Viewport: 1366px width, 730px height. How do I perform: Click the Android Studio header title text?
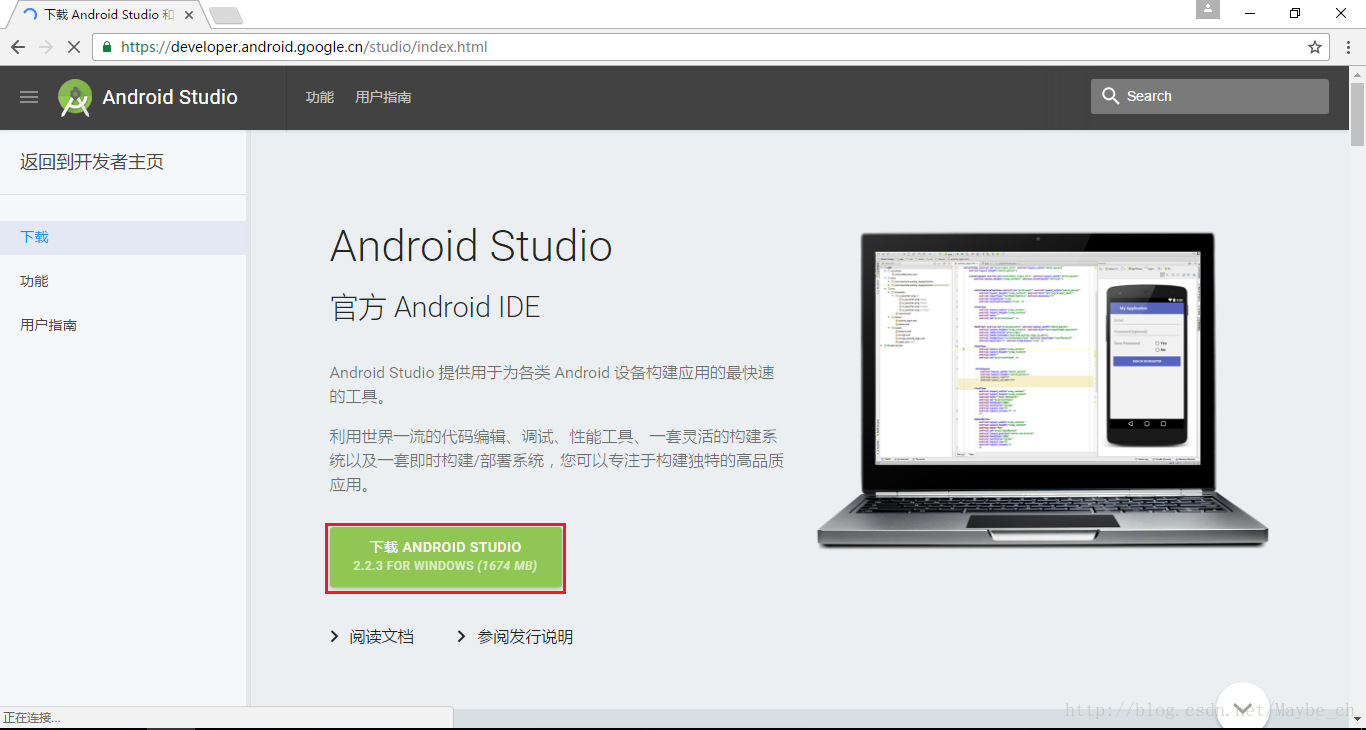(170, 97)
